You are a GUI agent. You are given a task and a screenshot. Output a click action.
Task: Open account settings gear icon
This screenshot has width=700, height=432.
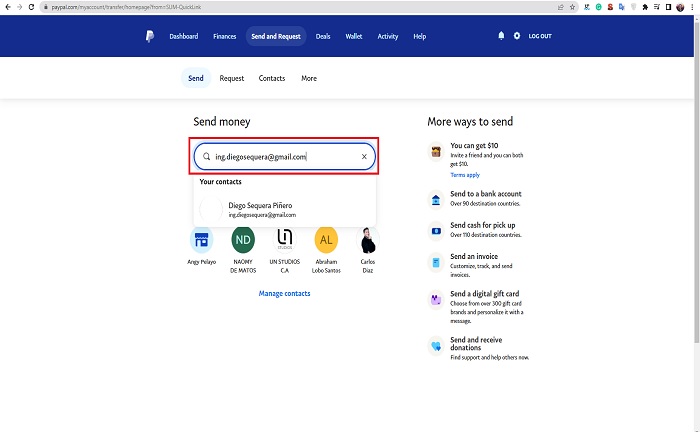point(517,36)
